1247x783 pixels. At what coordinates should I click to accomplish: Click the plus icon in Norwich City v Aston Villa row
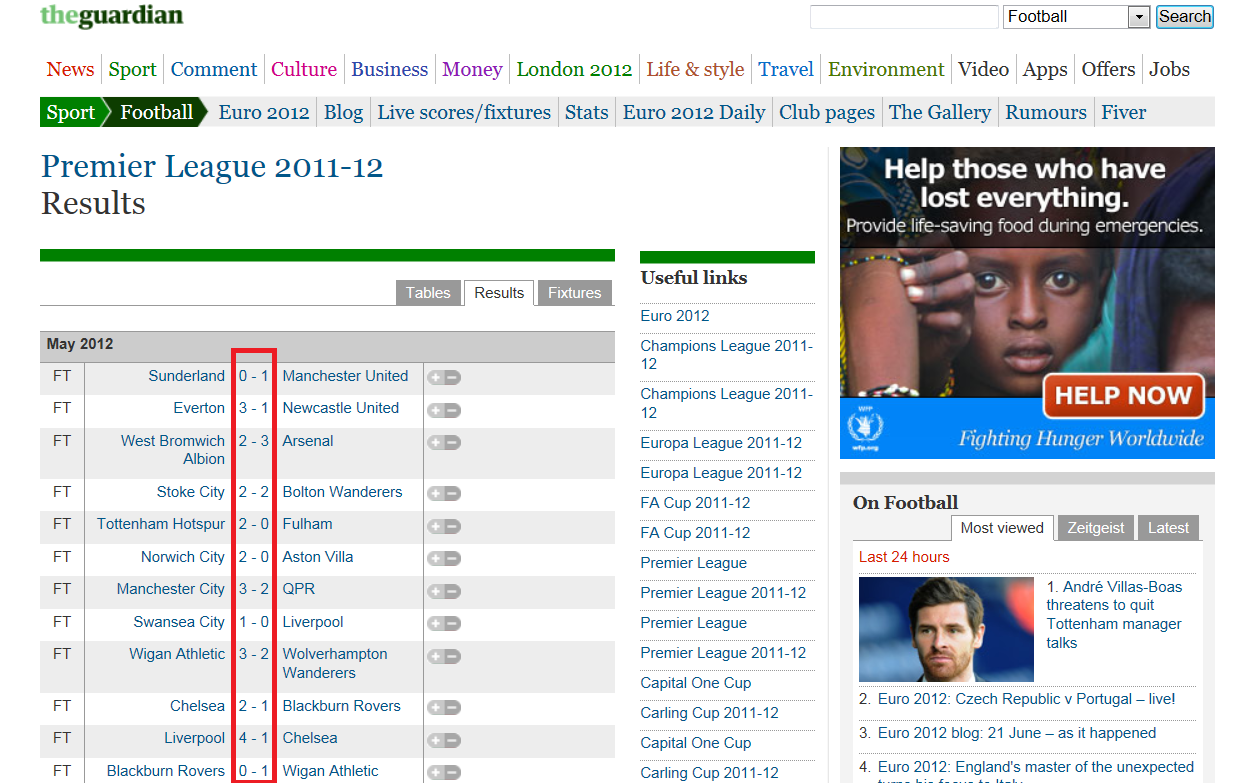(x=435, y=559)
